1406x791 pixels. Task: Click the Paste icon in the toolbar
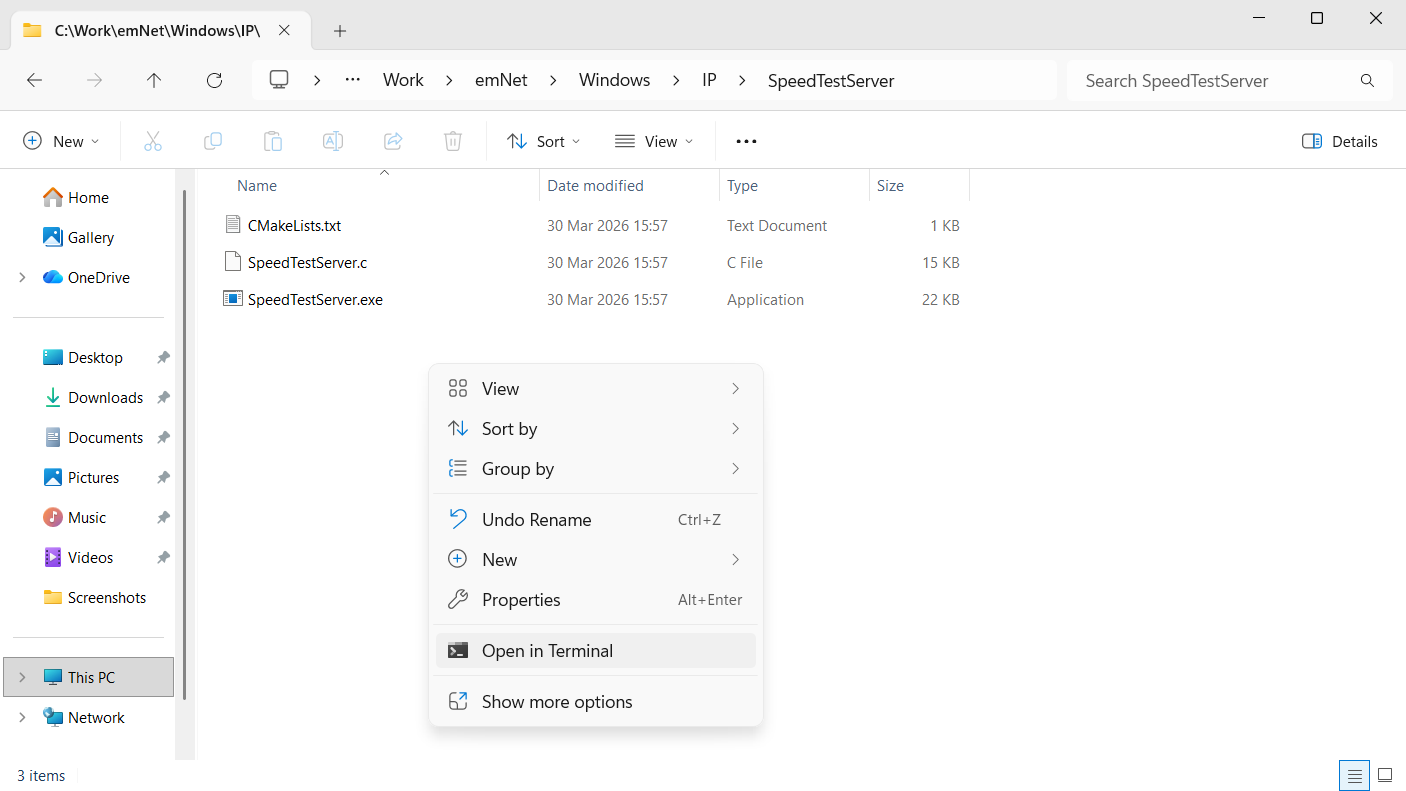(272, 141)
